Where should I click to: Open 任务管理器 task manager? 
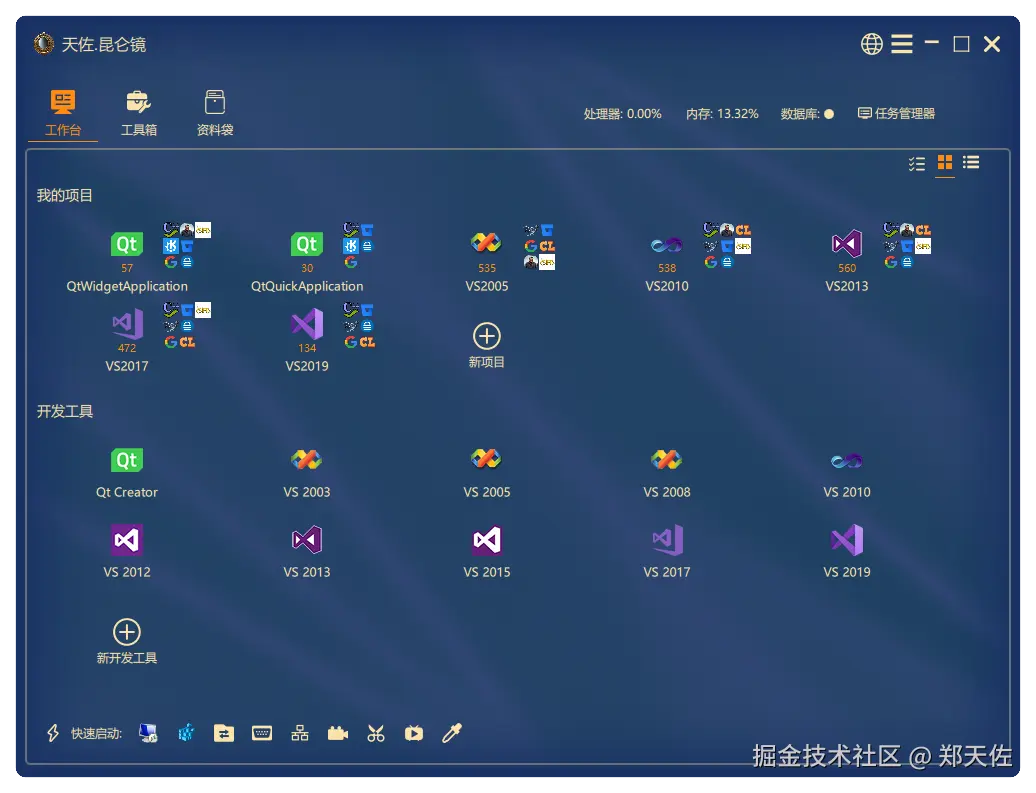[896, 114]
